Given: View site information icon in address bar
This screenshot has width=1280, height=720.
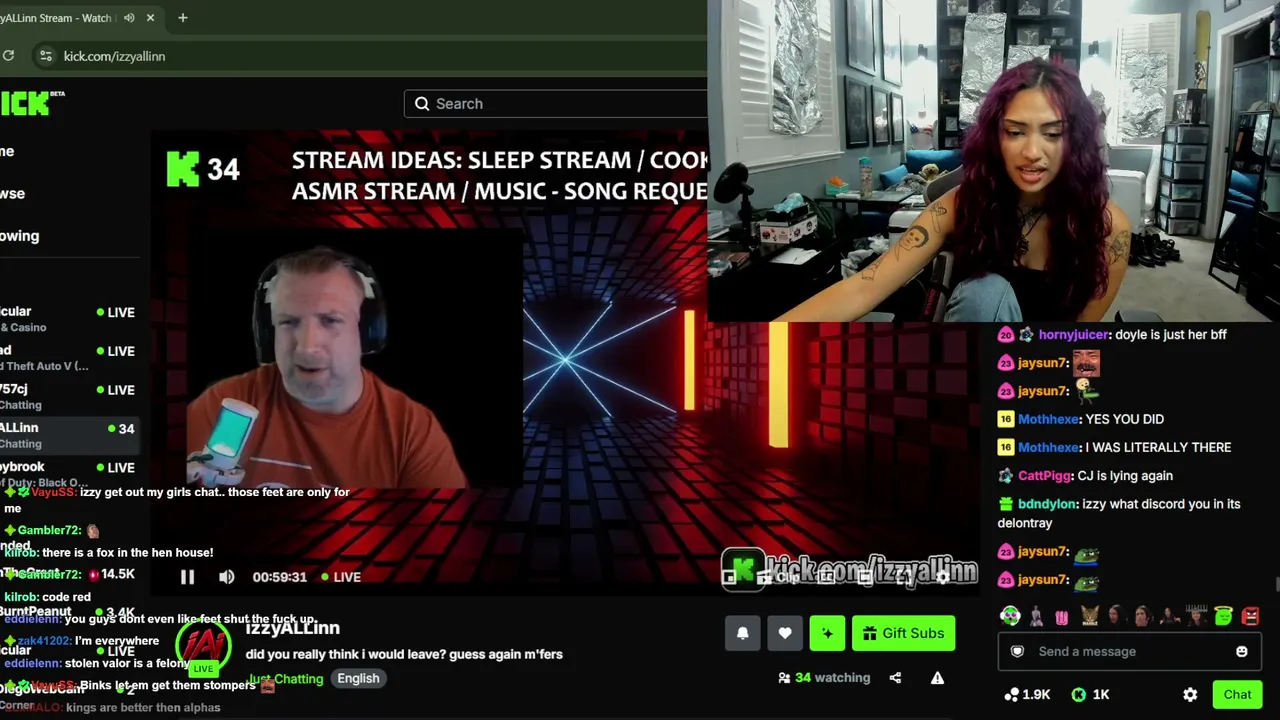Looking at the screenshot, I should pos(45,56).
